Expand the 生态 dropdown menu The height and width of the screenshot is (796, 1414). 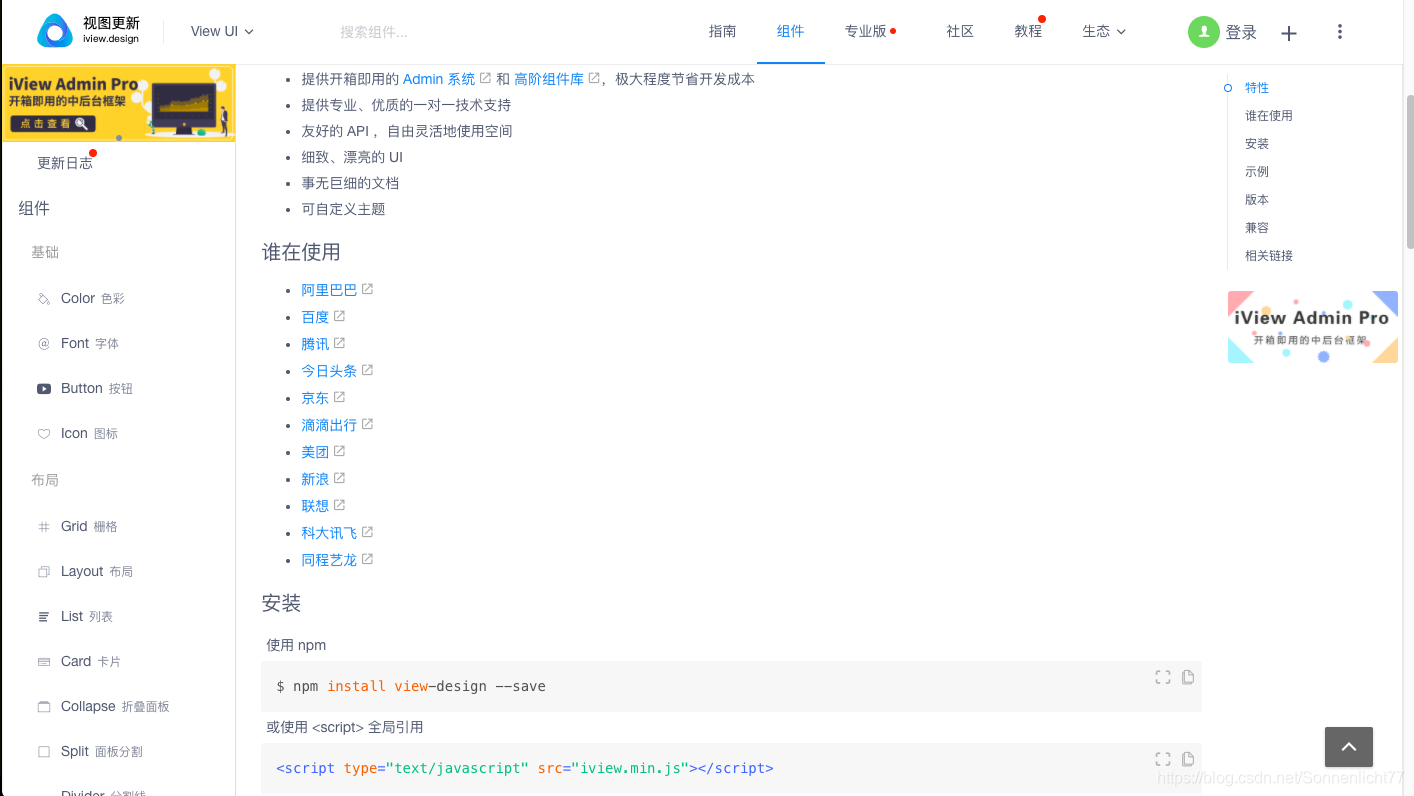point(1104,31)
